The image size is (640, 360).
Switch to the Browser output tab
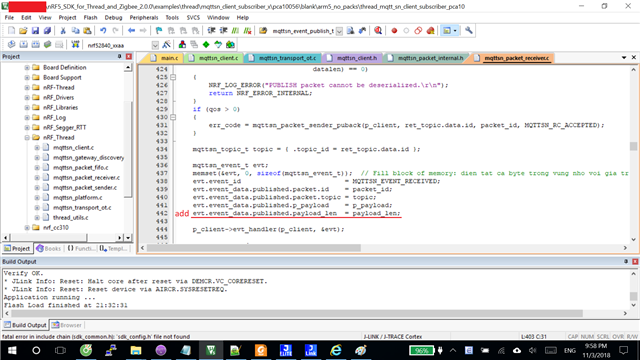click(67, 325)
